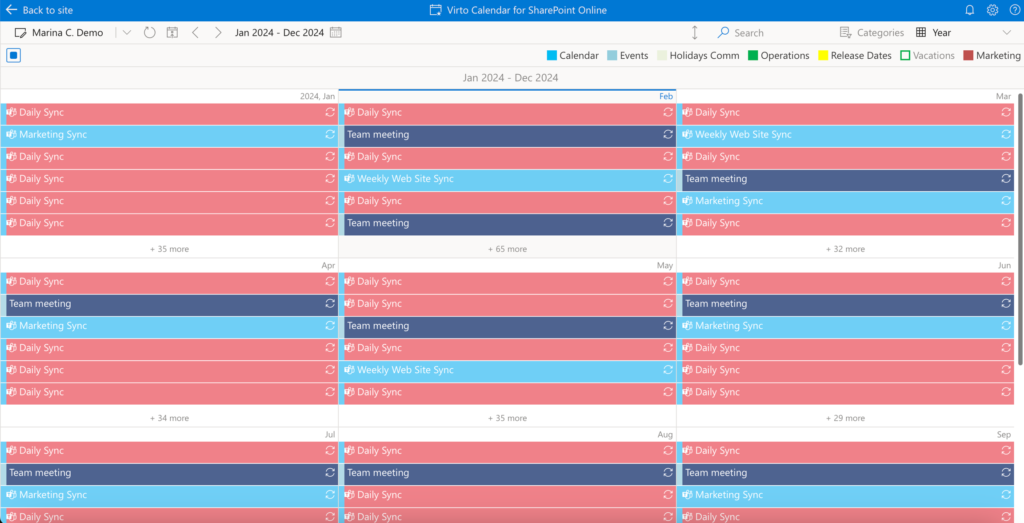1024x523 pixels.
Task: Click the vertical expand height icon
Action: 694,33
